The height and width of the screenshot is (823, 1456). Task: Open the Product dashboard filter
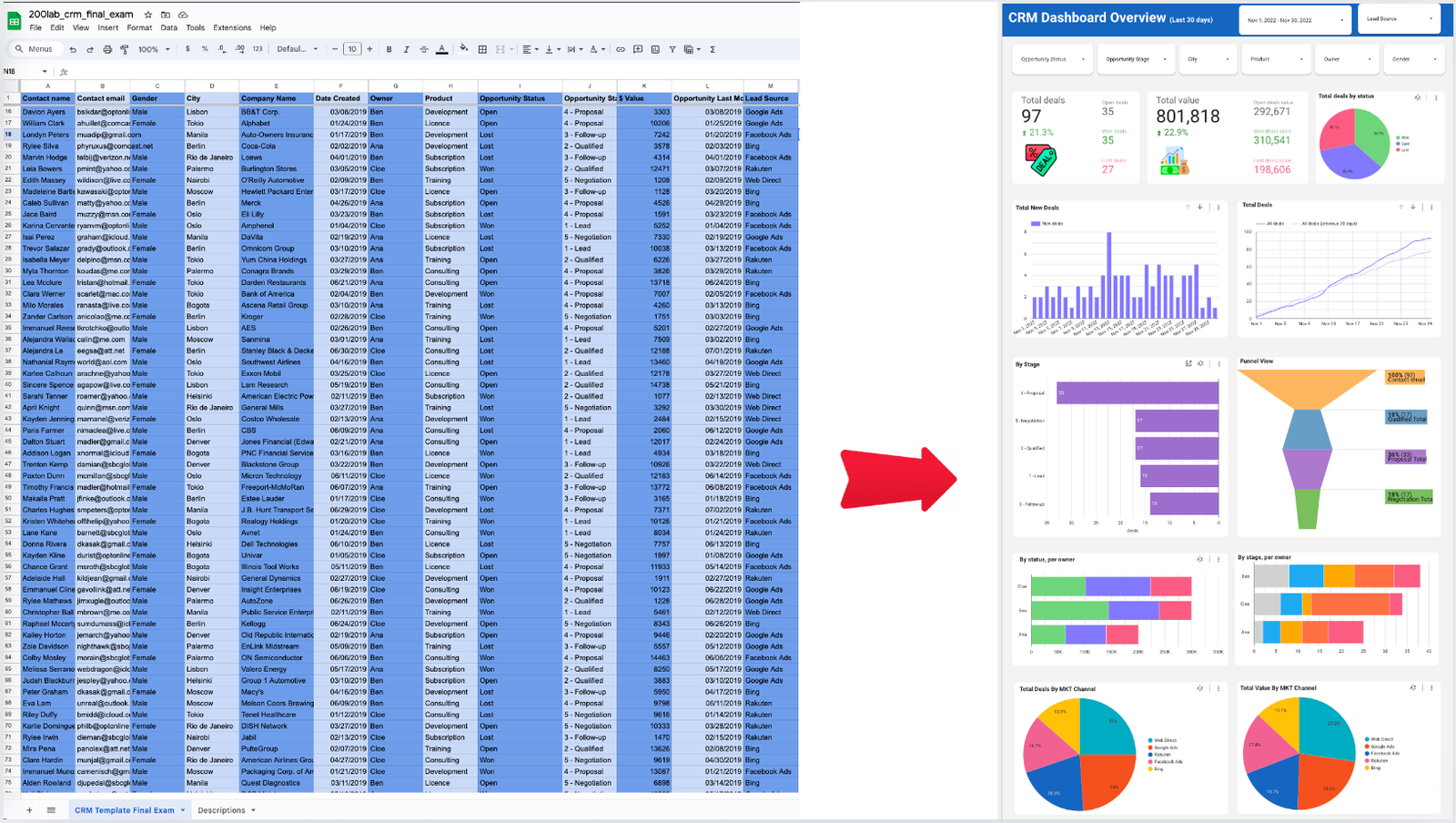coord(1276,59)
